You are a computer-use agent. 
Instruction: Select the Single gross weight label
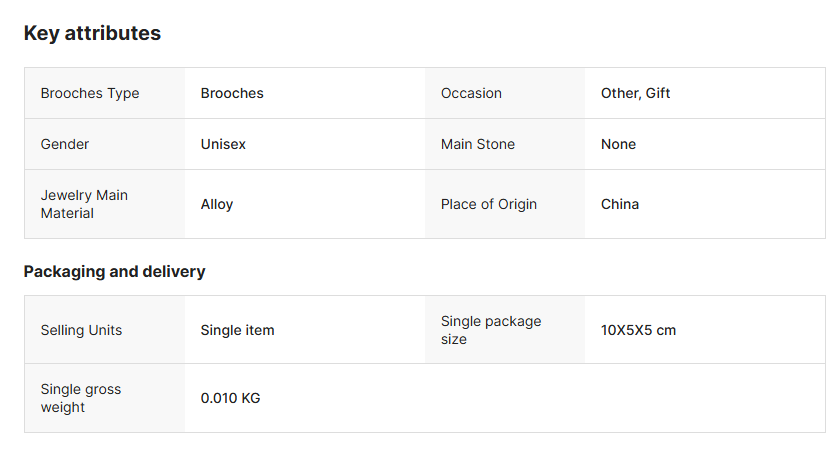[x=81, y=398]
